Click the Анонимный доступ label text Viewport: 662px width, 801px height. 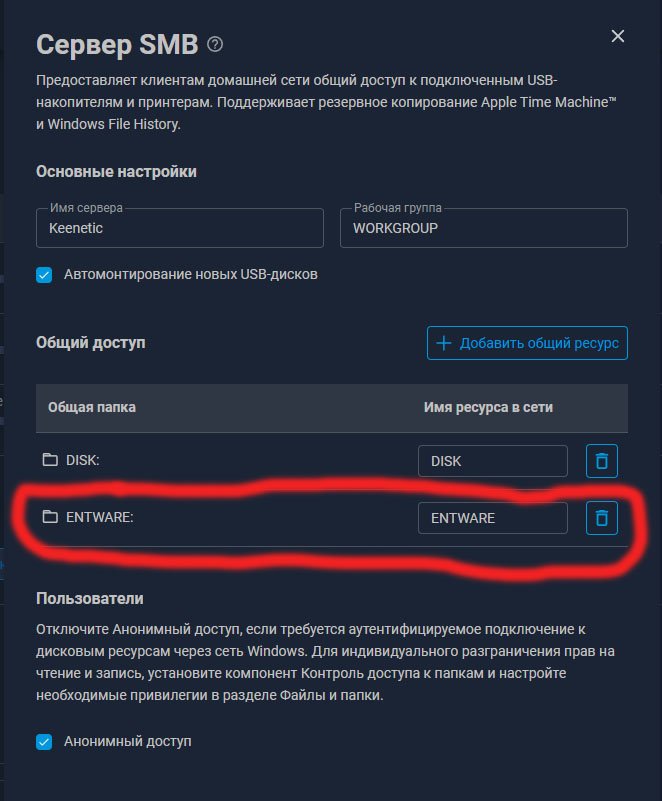[x=128, y=742]
